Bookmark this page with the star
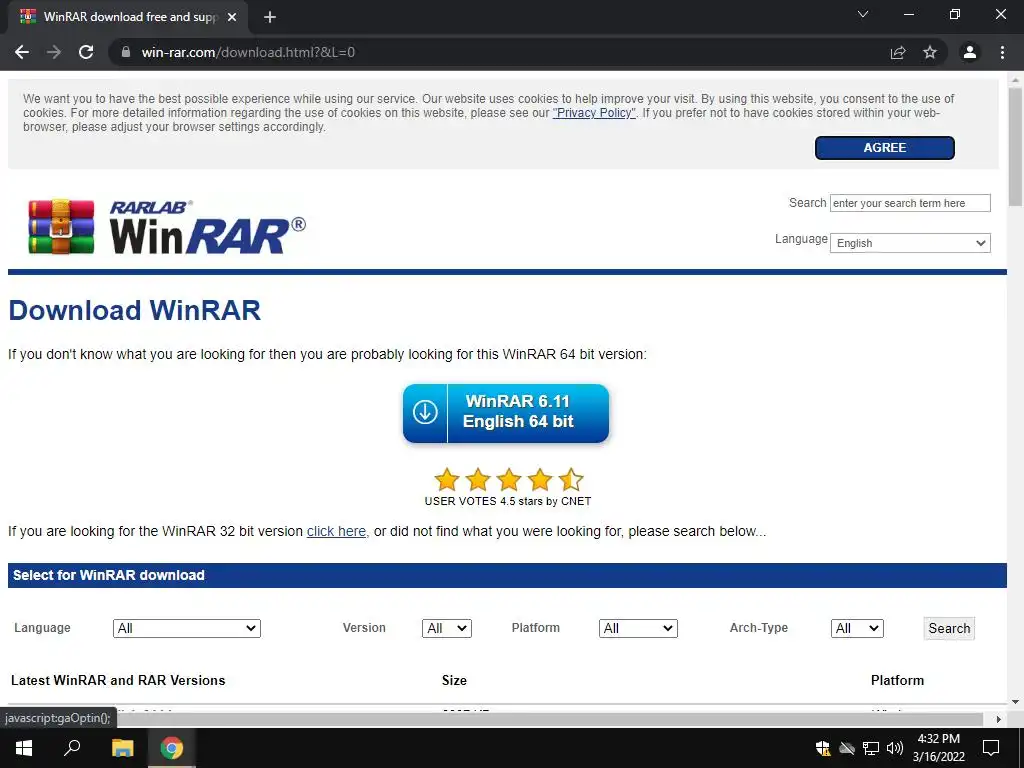1024x768 pixels. click(930, 52)
